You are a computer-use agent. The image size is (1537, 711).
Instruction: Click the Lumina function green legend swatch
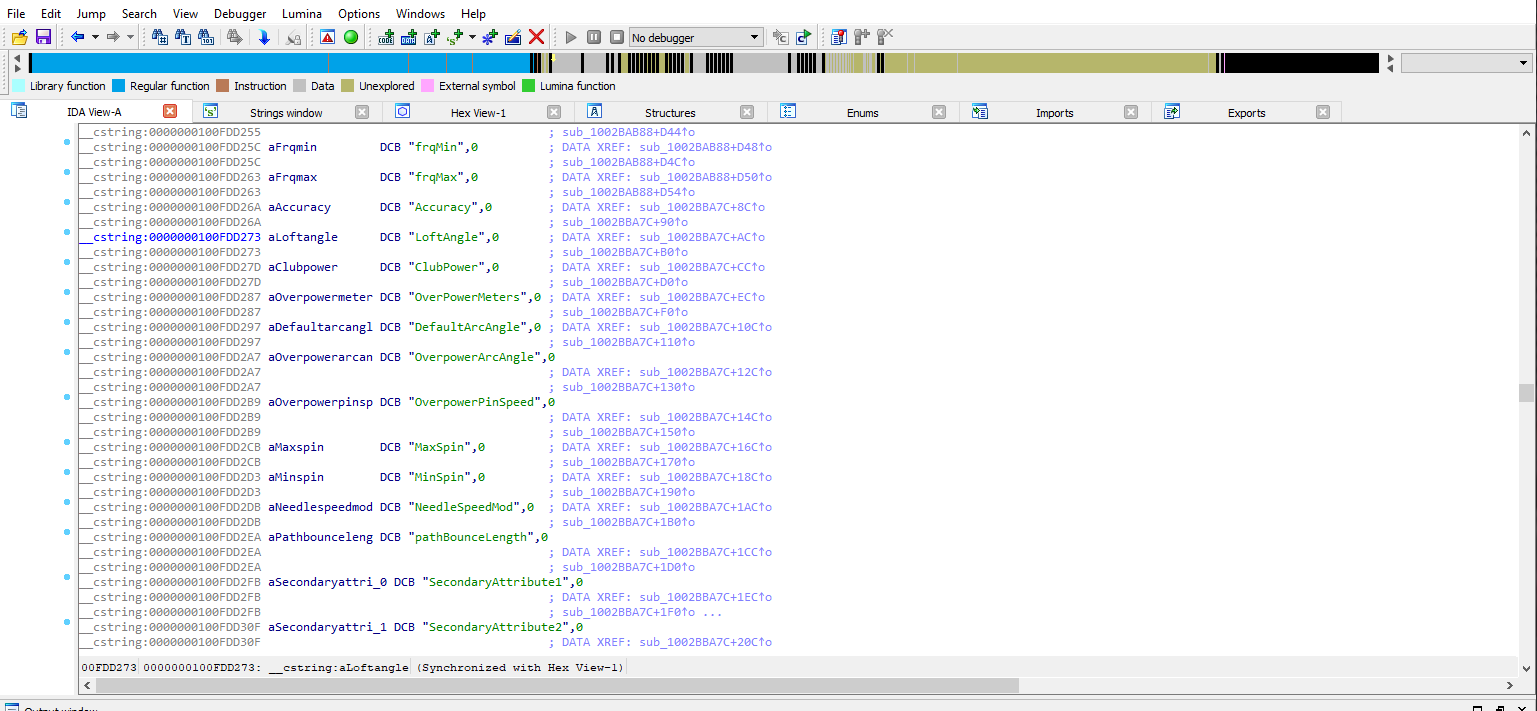(x=529, y=86)
